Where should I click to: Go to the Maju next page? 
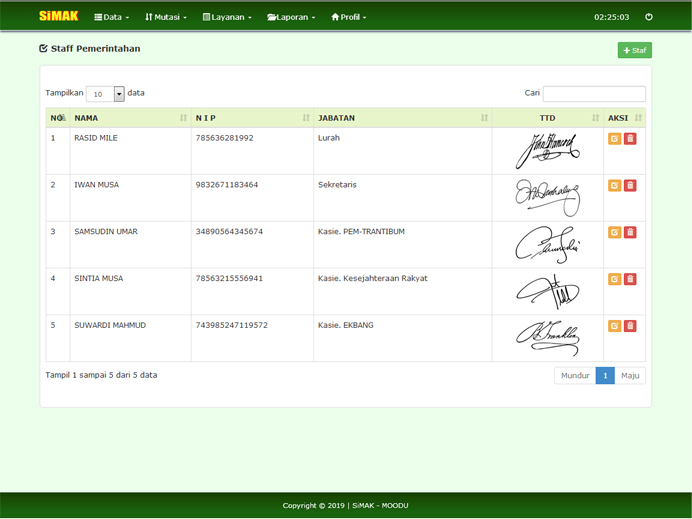630,376
